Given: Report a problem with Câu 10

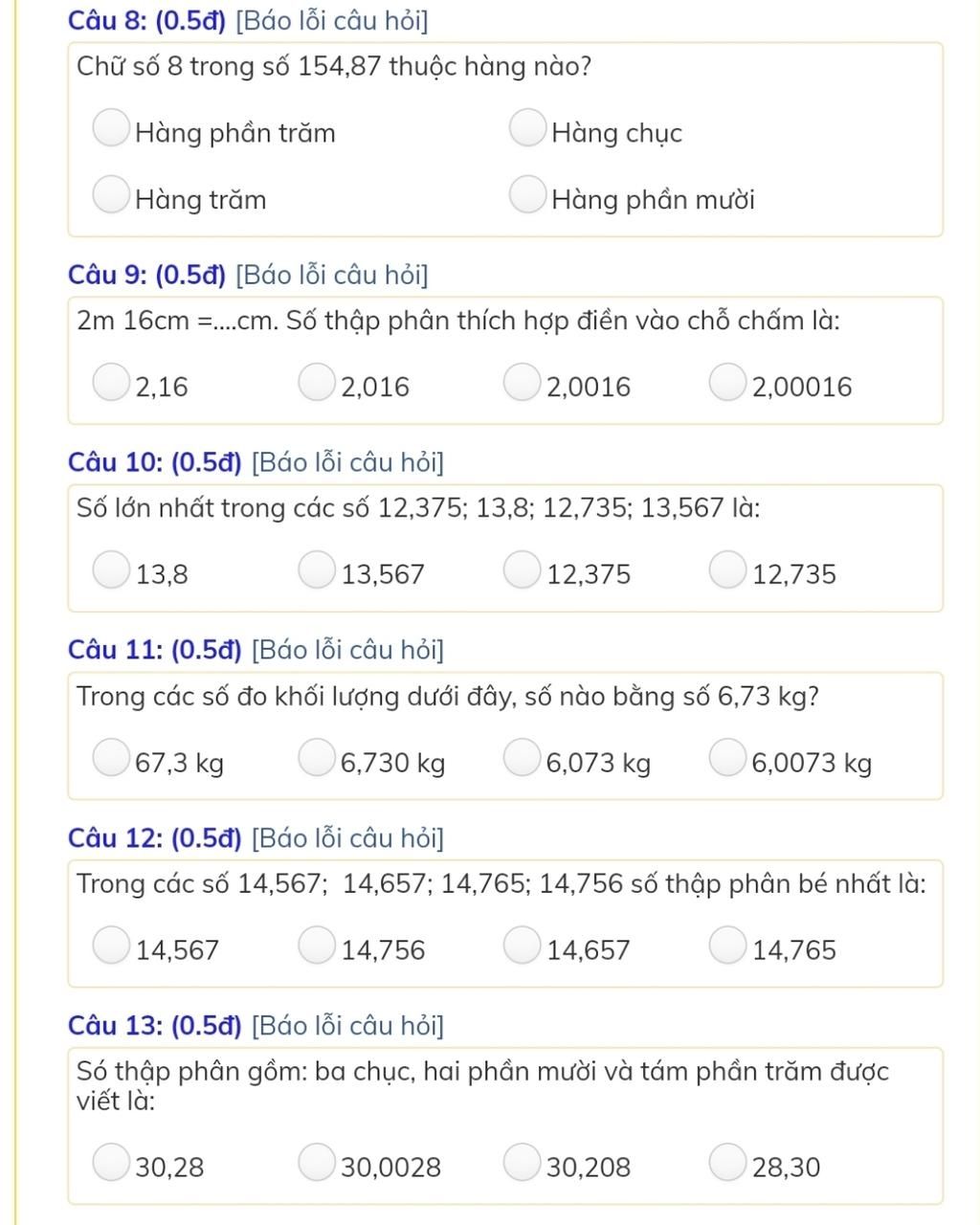Looking at the screenshot, I should [348, 463].
